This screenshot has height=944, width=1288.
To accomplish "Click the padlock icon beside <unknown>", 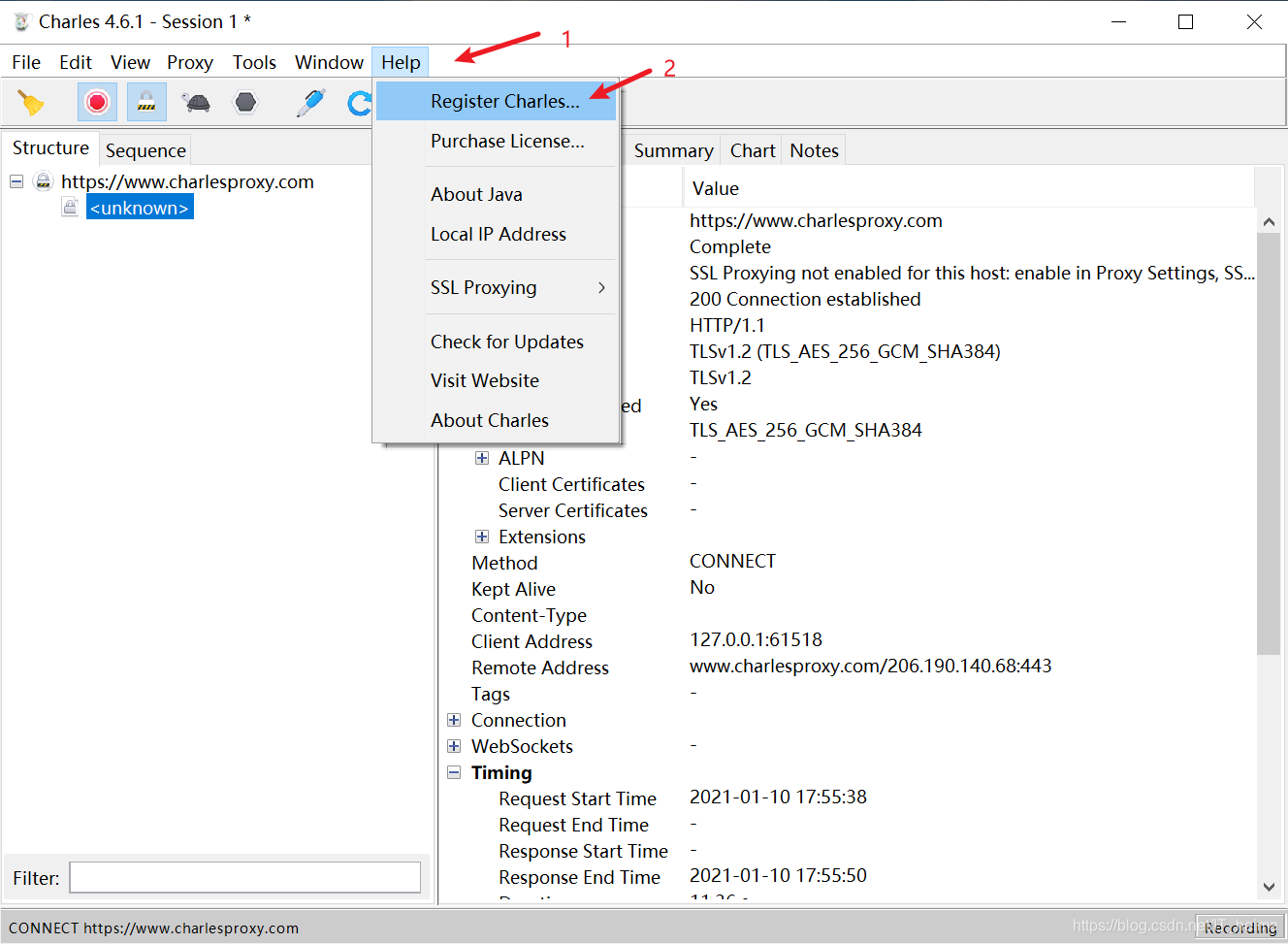I will [x=70, y=207].
